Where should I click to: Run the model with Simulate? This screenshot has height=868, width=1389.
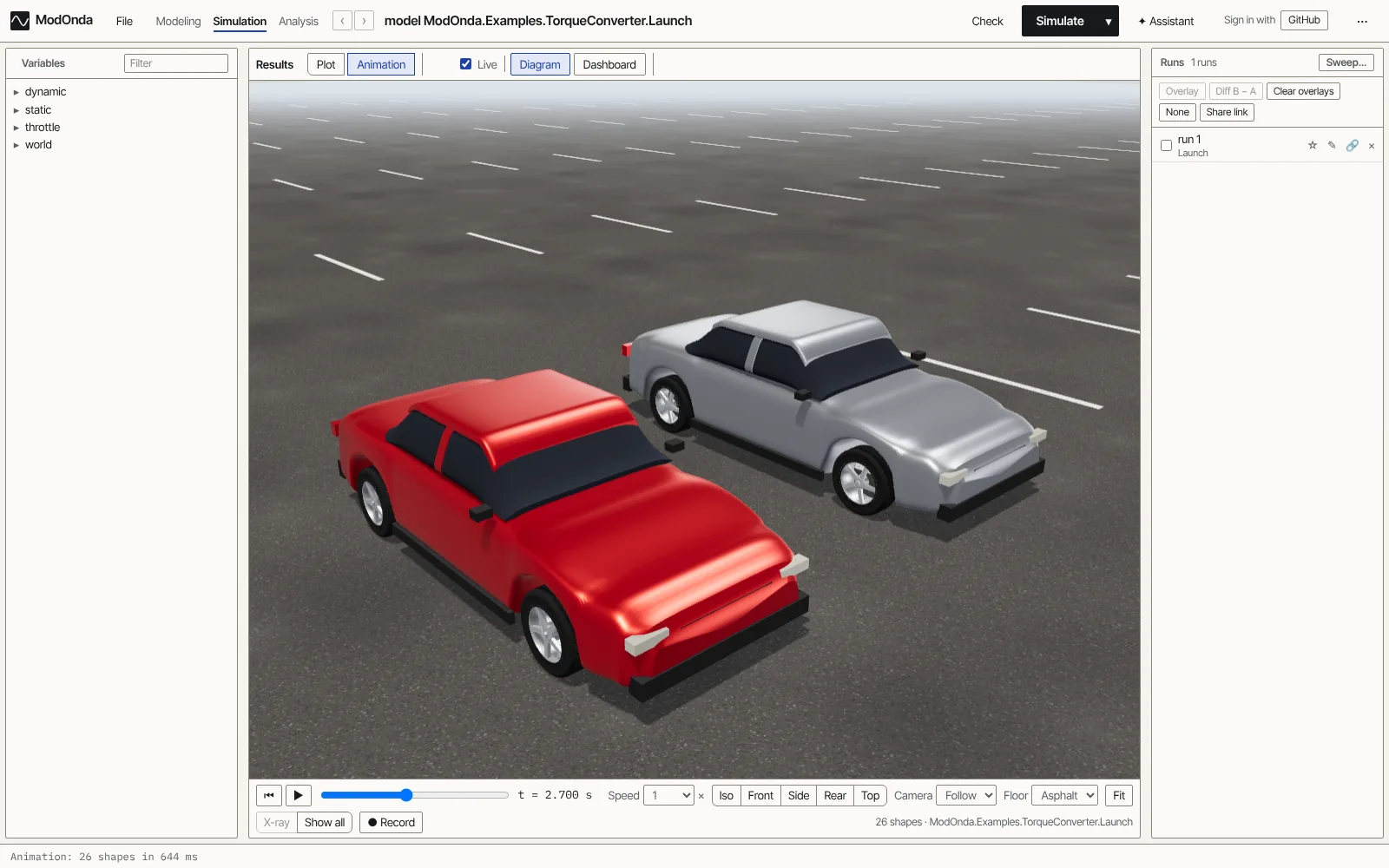click(1060, 21)
